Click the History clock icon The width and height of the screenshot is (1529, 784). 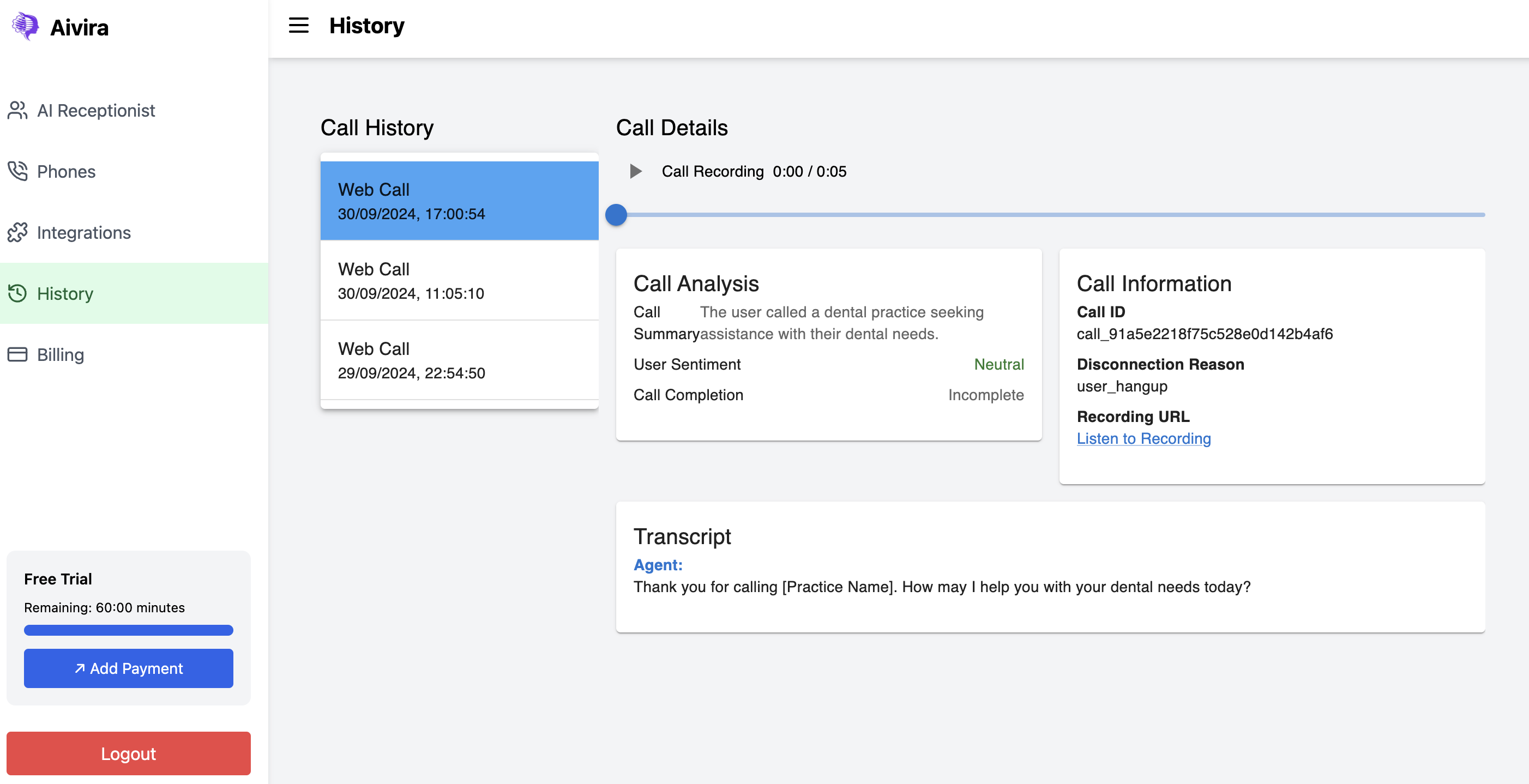coord(17,294)
